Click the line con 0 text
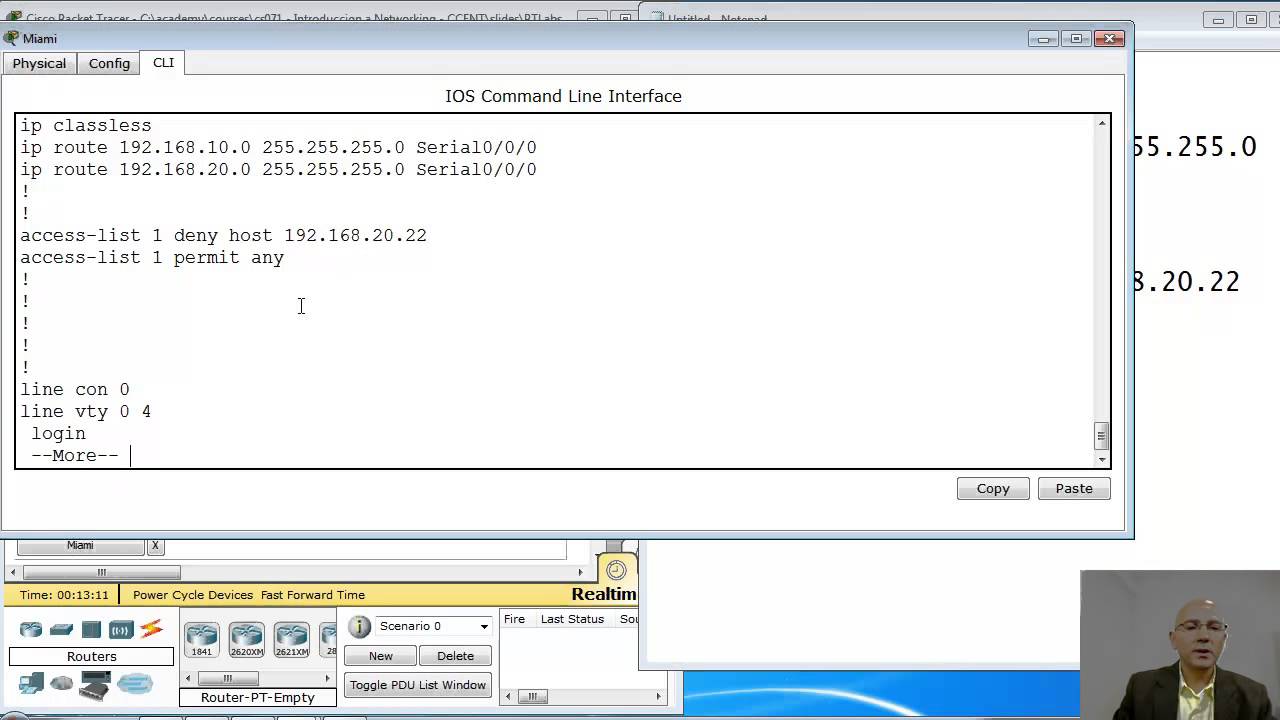 pos(75,390)
